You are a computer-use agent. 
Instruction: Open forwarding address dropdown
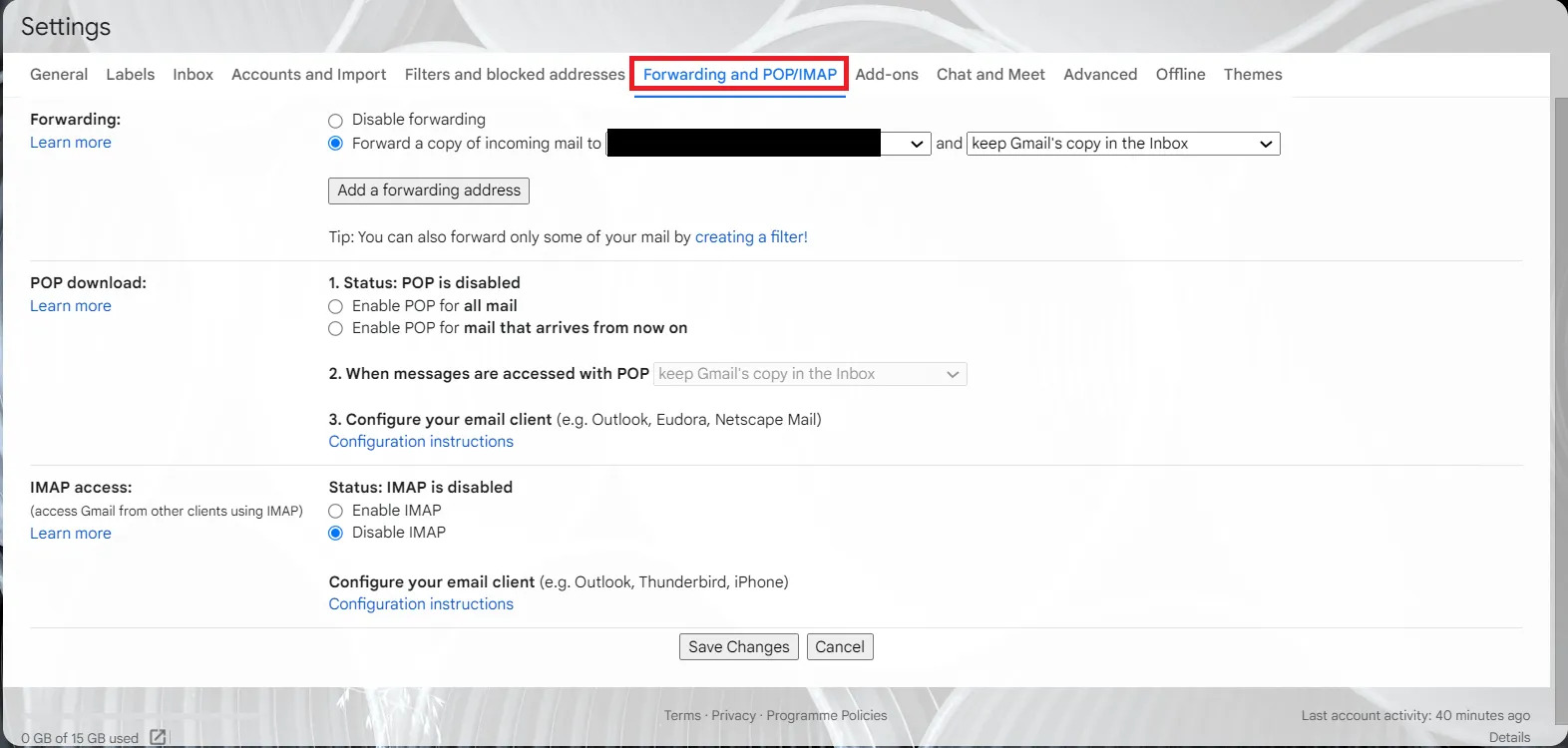(x=769, y=144)
